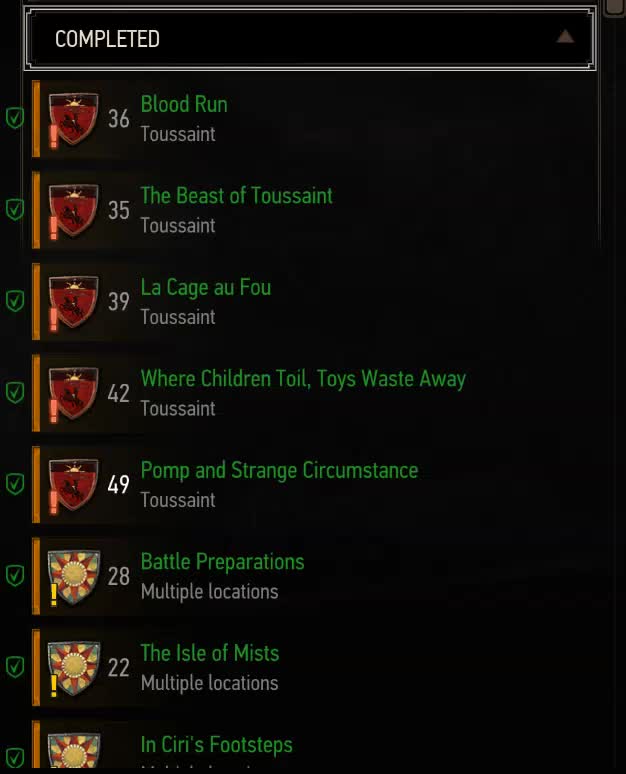
Task: Click the green checkmark beside The Isle of Mists
Action: tap(15, 666)
